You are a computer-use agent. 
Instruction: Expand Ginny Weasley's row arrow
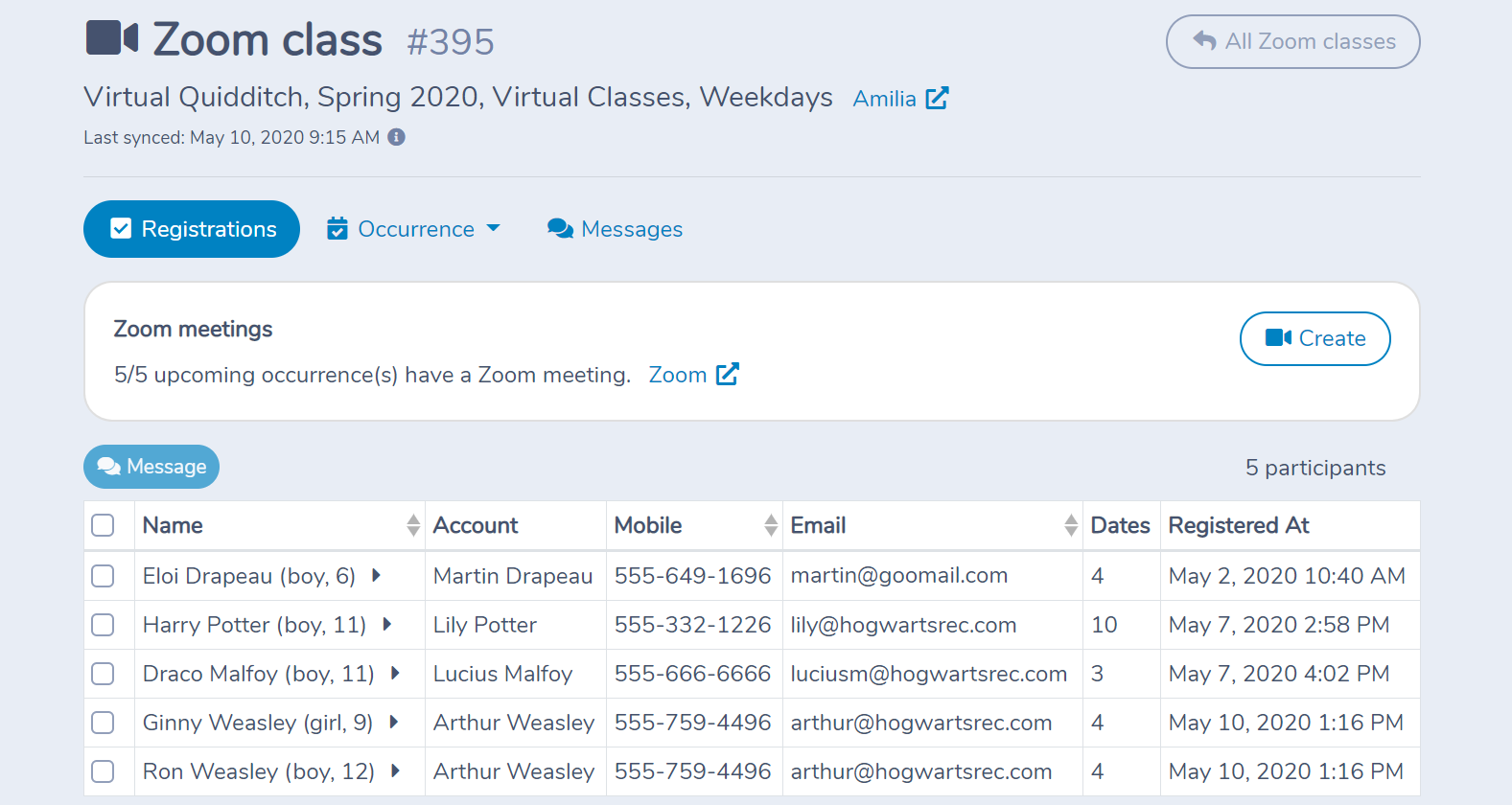(x=393, y=722)
